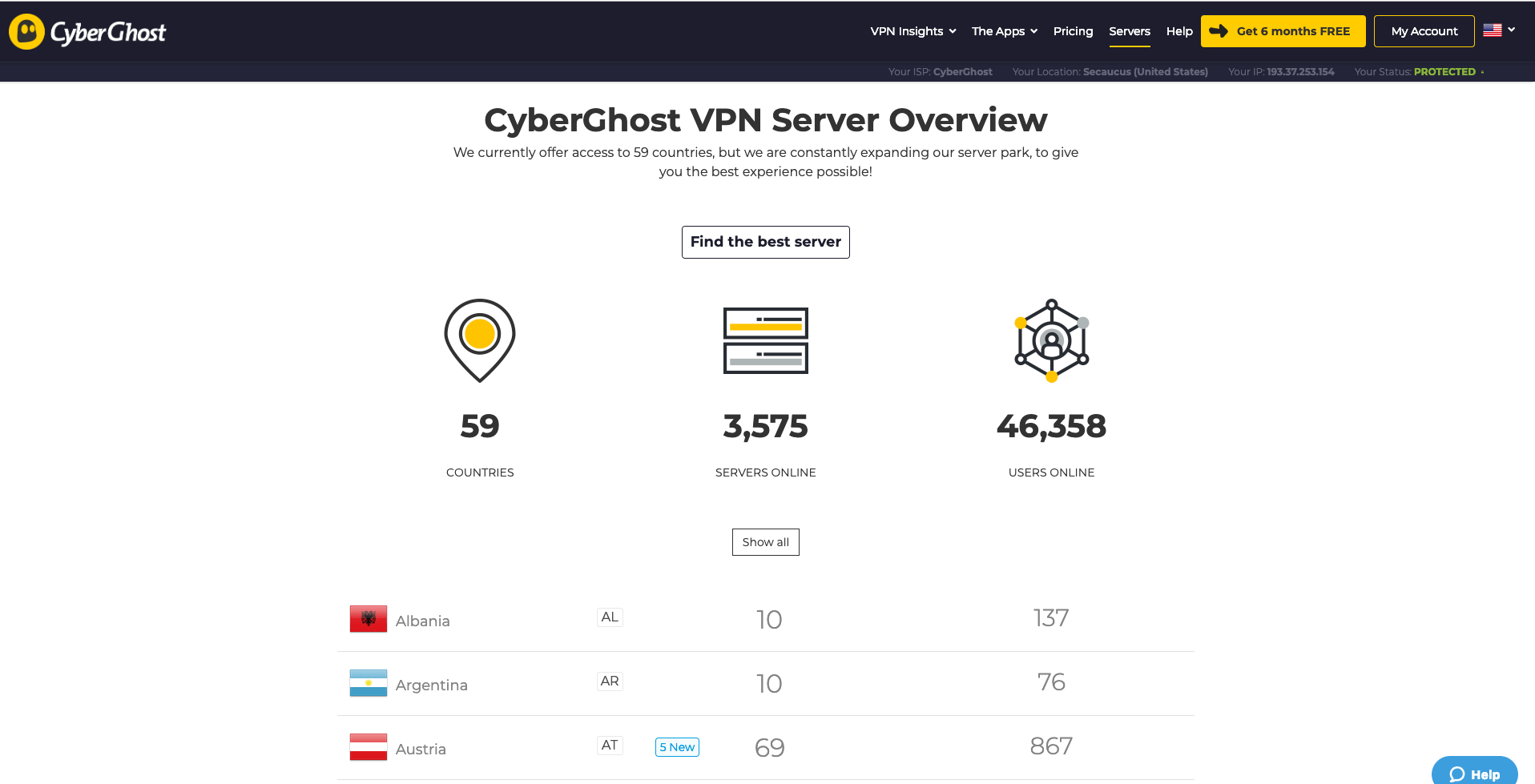
Task: Open Help in the top navigation
Action: click(1179, 31)
